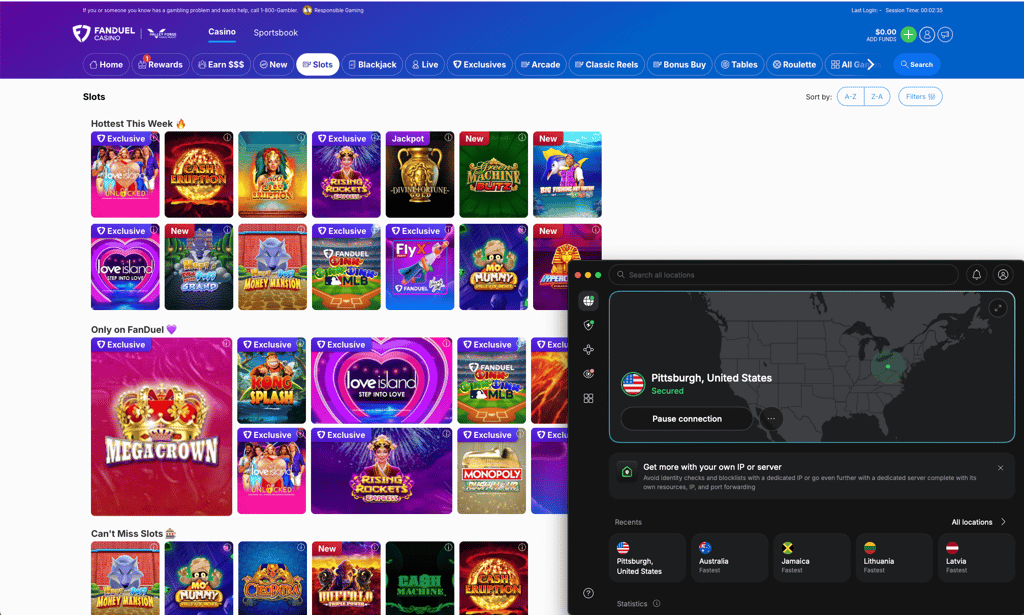The image size is (1024, 615).
Task: Click in VPN Search all locations field
Action: coord(784,275)
